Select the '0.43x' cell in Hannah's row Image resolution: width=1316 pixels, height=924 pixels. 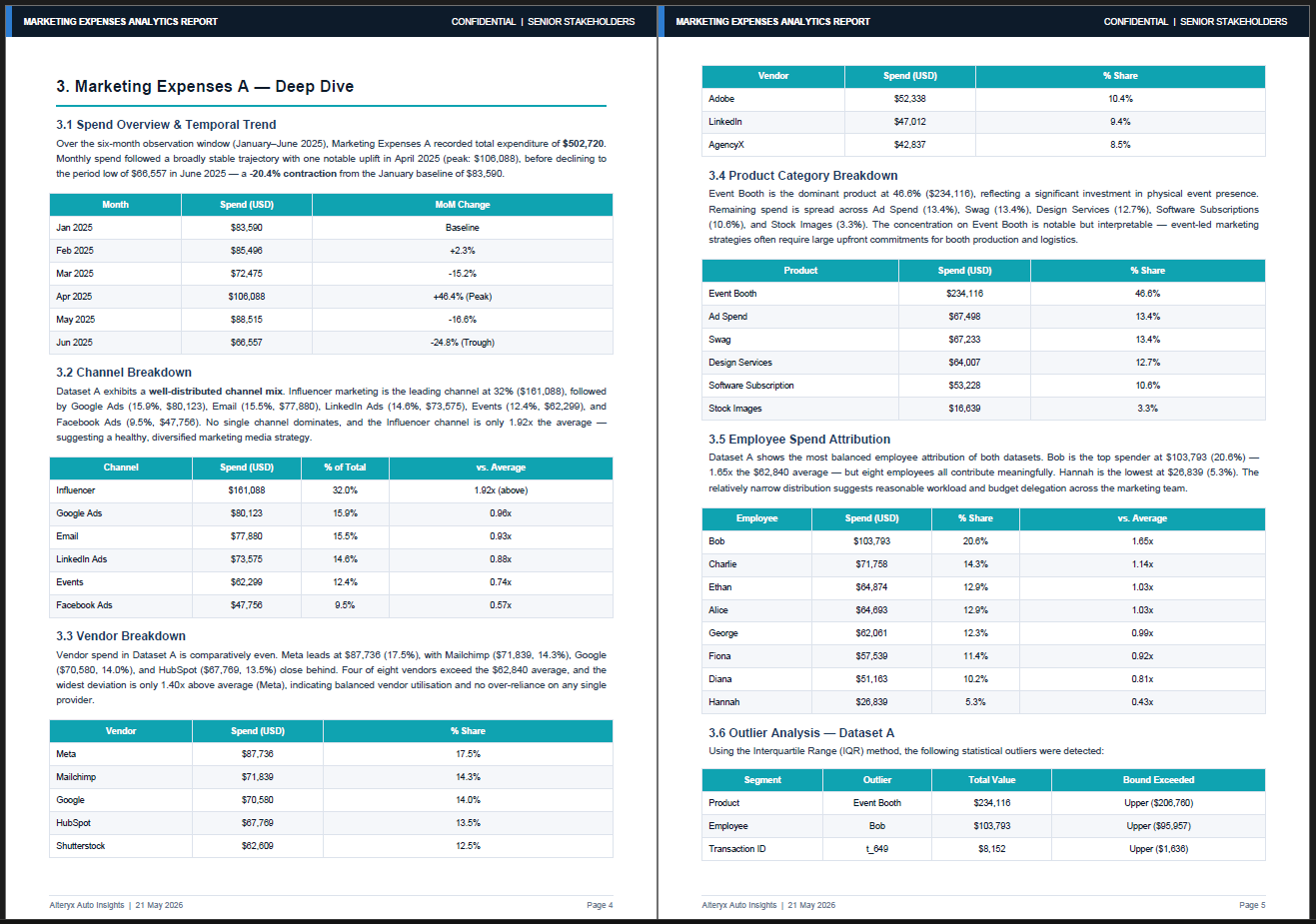coord(1143,702)
